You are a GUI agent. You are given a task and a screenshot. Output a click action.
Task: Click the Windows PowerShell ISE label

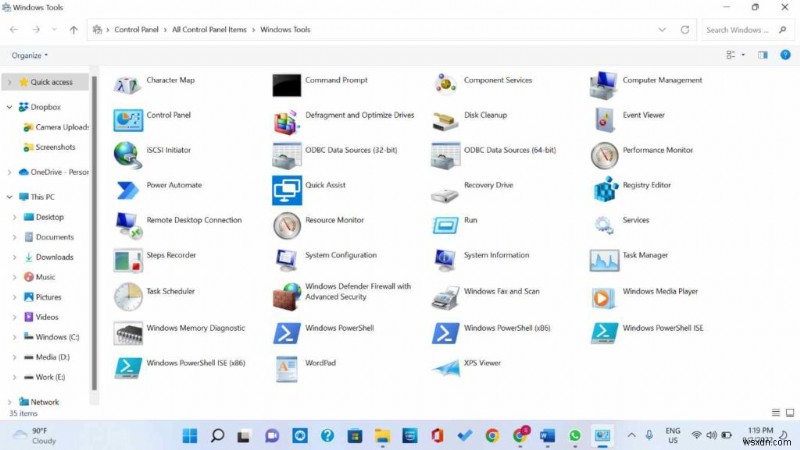tap(662, 328)
